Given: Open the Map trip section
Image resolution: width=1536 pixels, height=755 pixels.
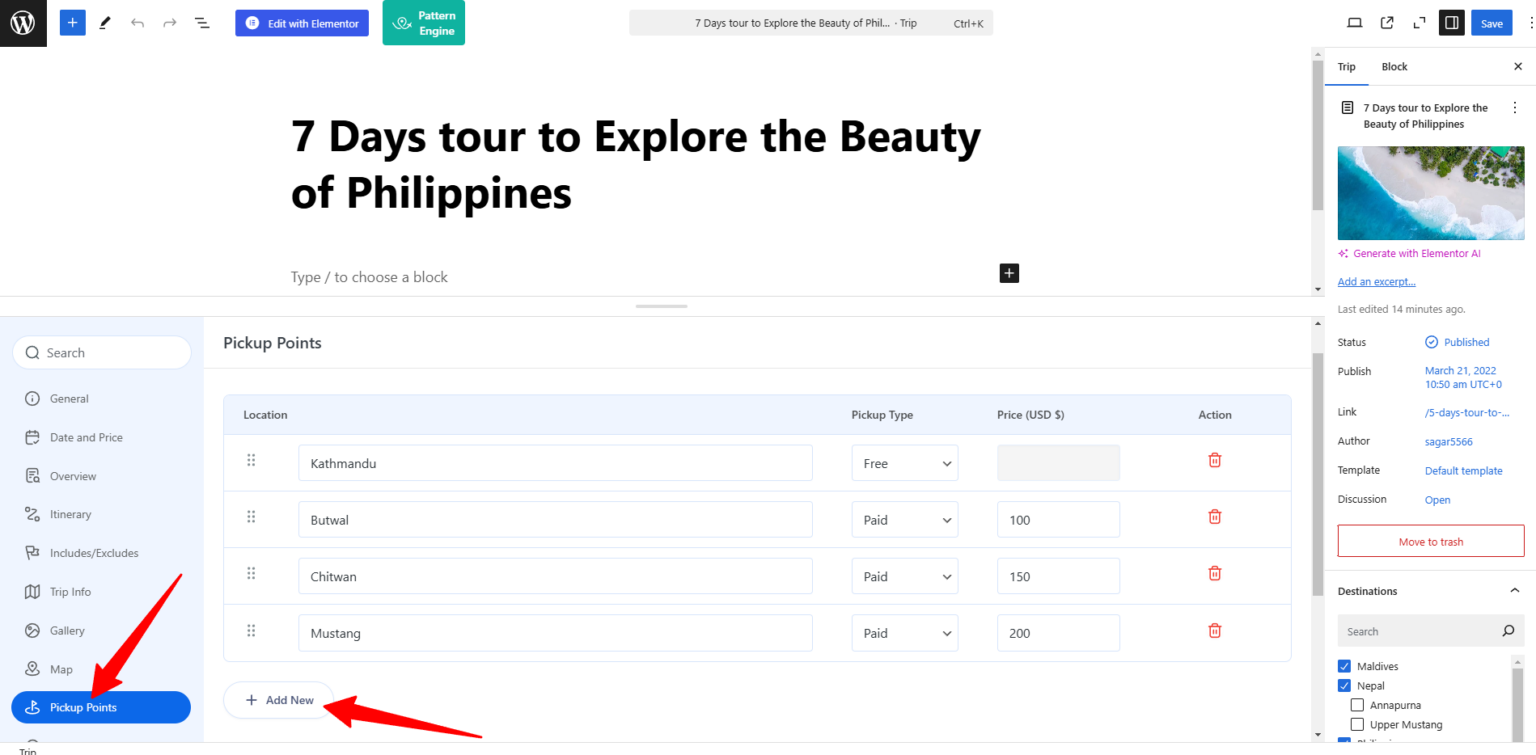Looking at the screenshot, I should pos(63,668).
